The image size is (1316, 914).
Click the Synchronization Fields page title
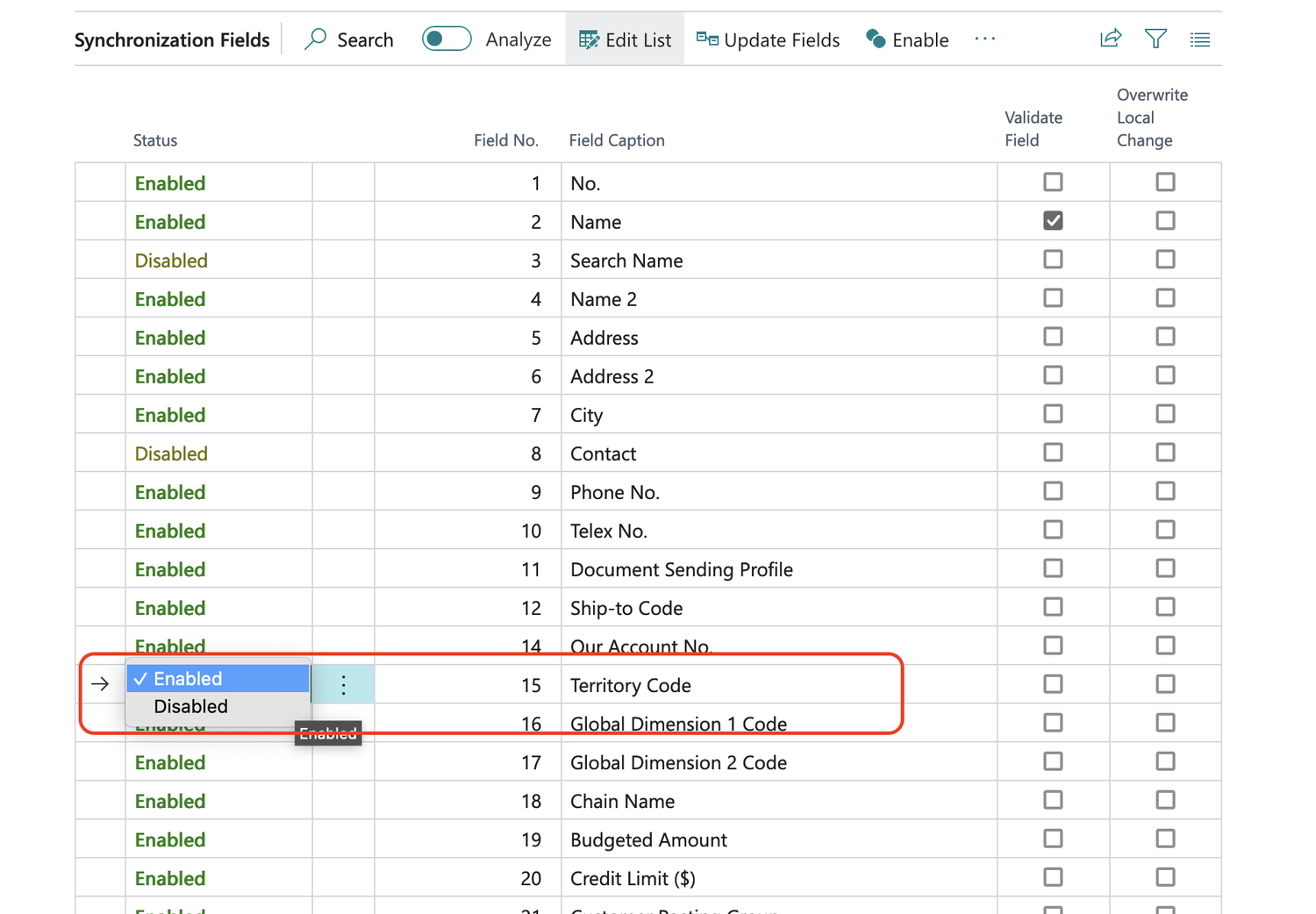(x=172, y=39)
